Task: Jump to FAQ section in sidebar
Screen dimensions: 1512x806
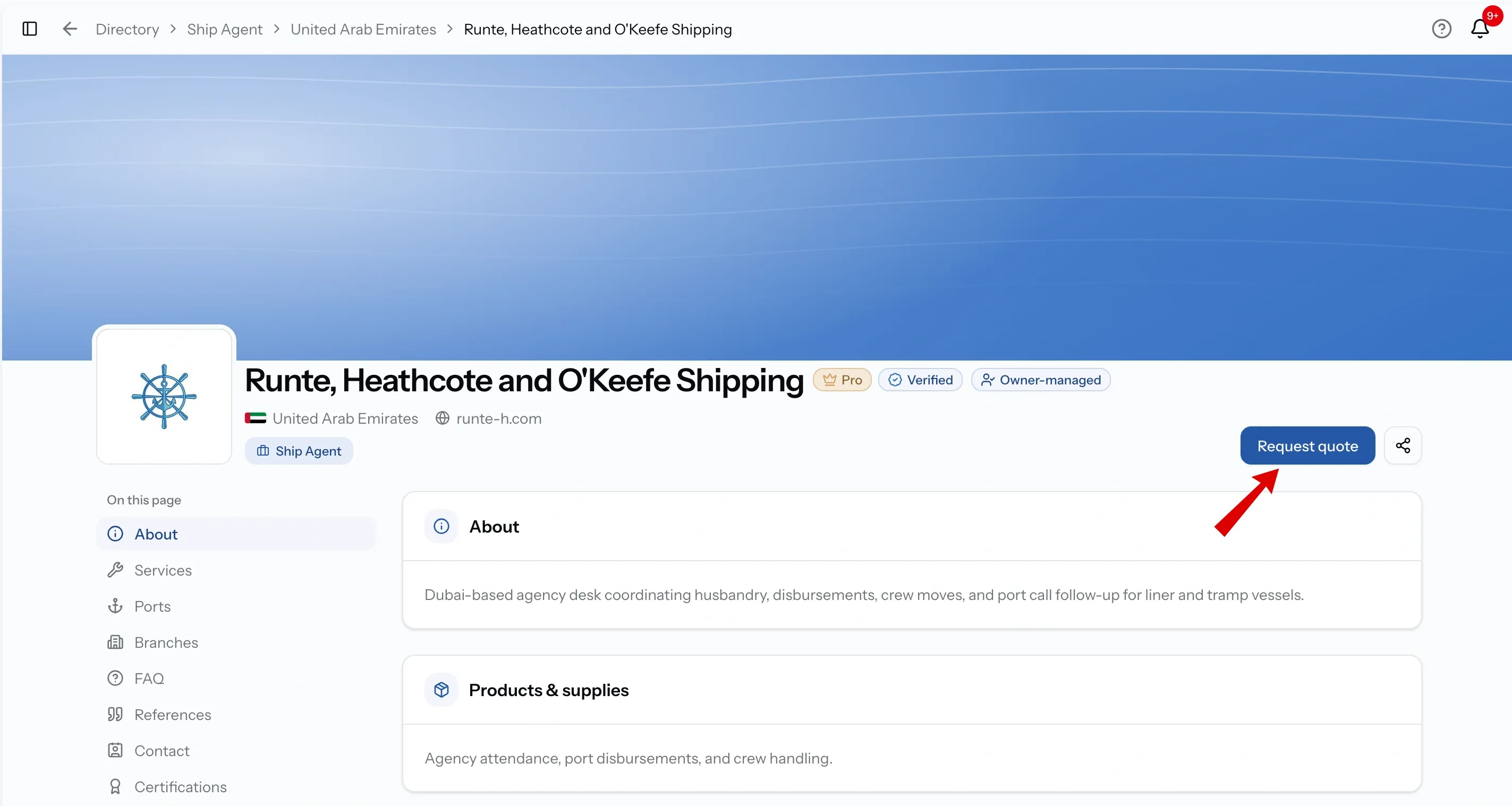Action: pos(236,678)
